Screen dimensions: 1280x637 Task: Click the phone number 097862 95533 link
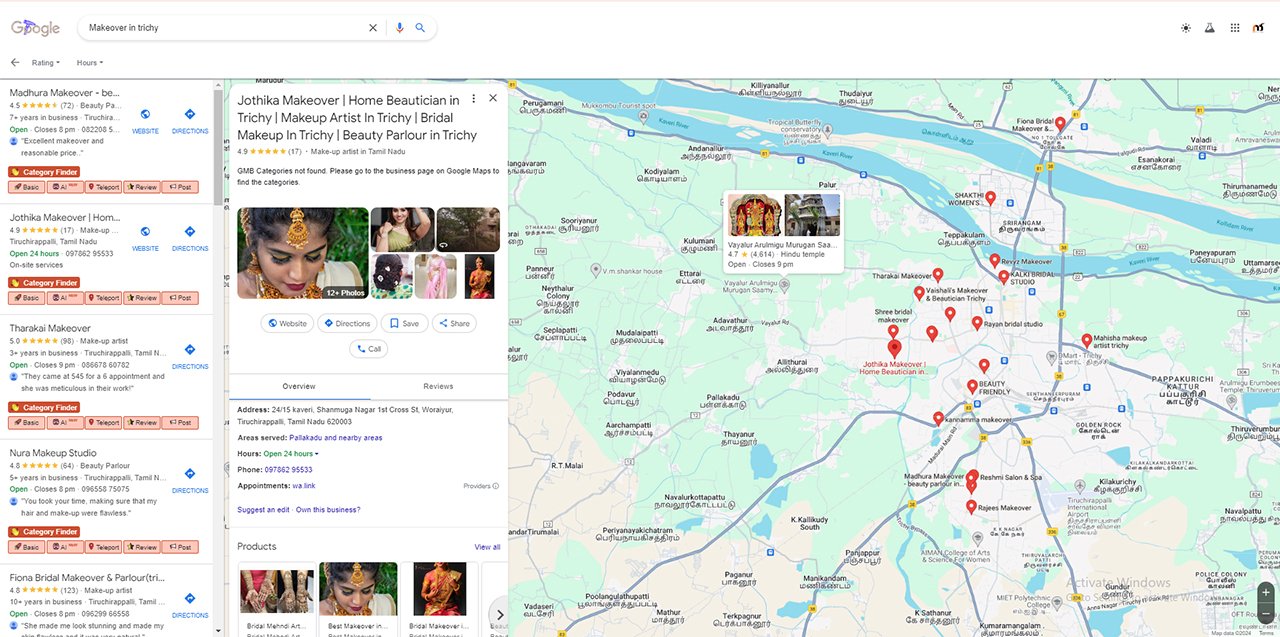tap(289, 470)
